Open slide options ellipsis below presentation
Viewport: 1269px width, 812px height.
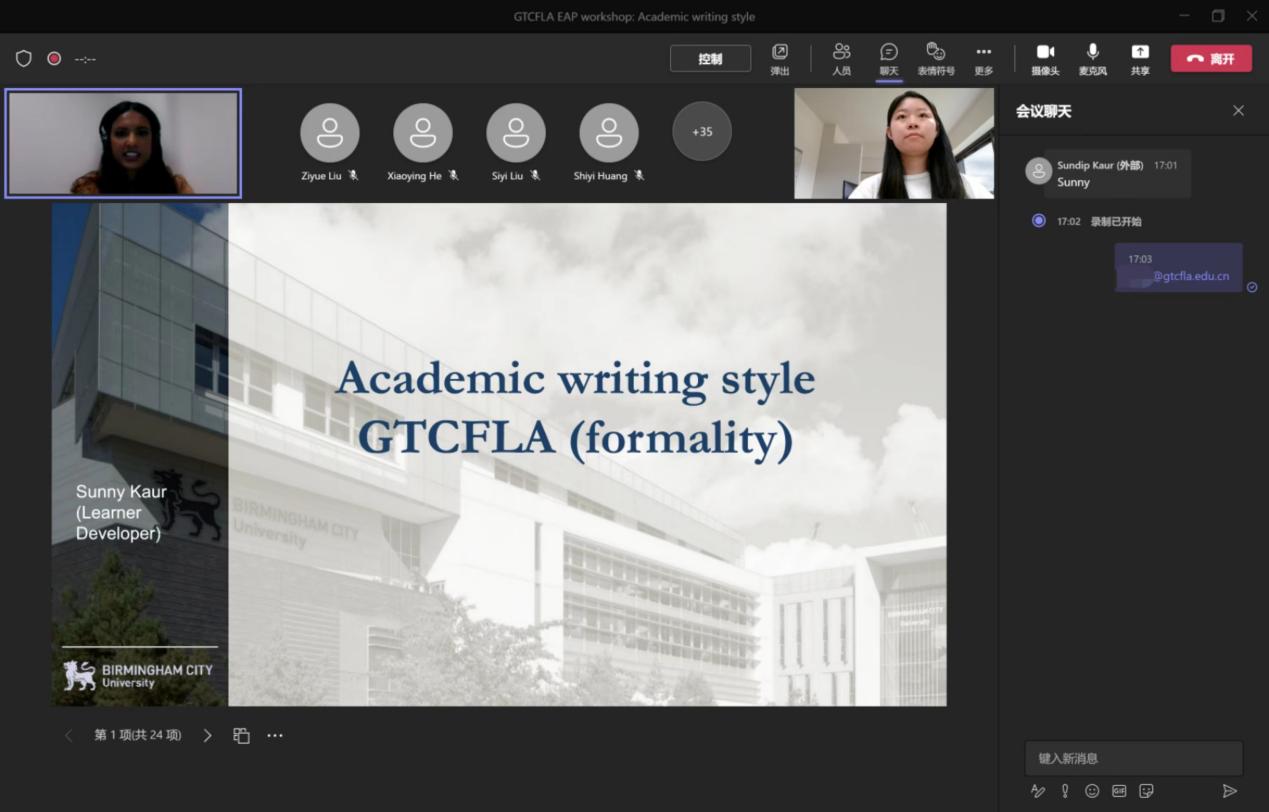pos(275,735)
